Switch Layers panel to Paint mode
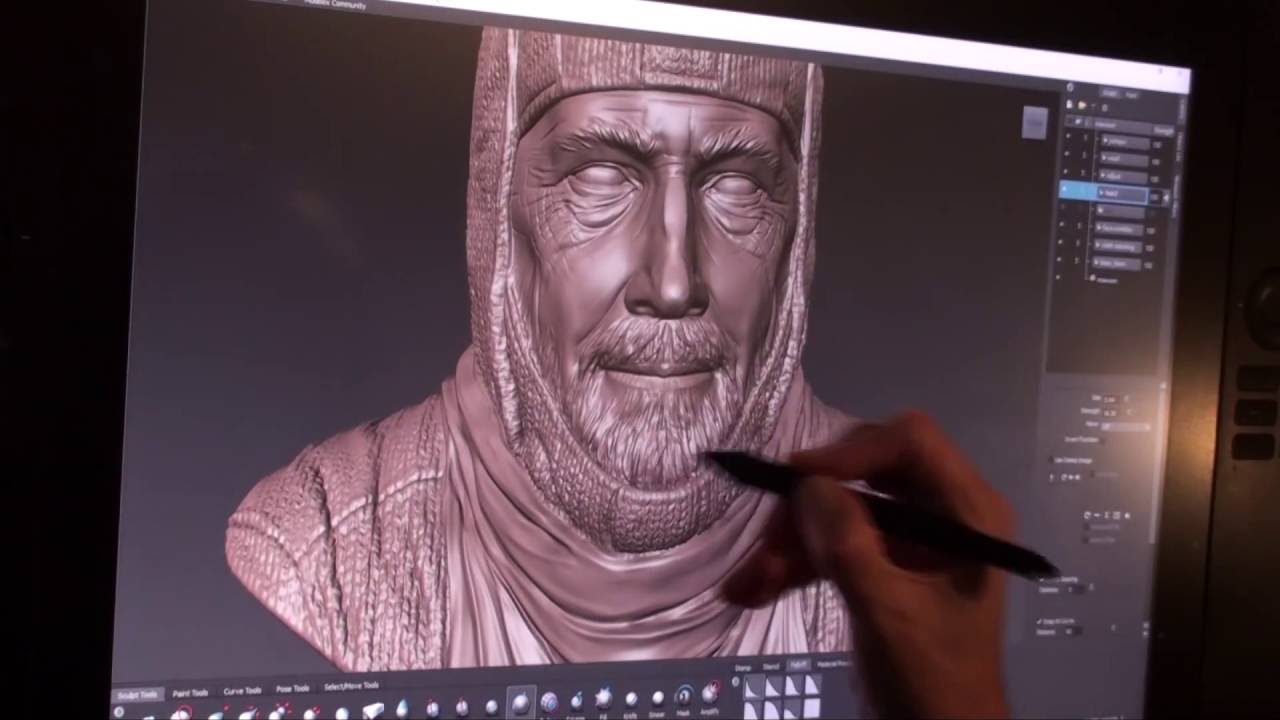Screen dimensions: 1280x720 coord(1131,94)
